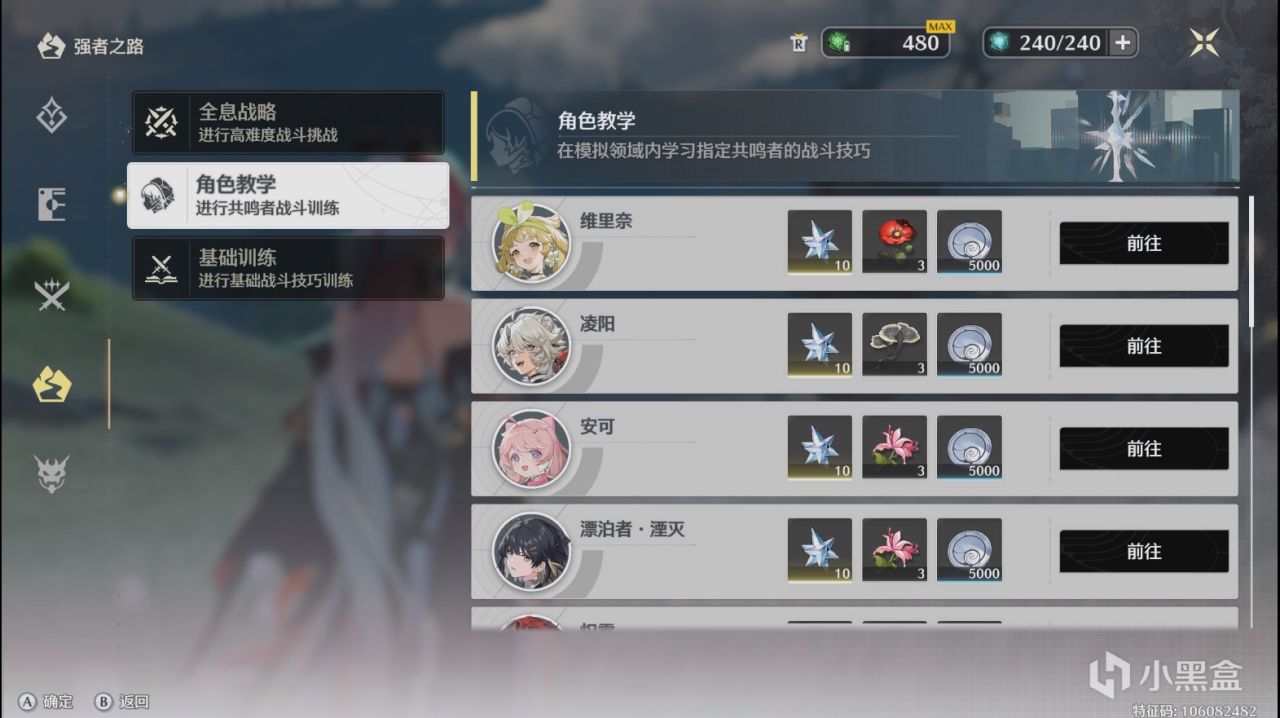Click shell credit 5000 reward for 凌阳
1280x718 pixels.
coord(969,345)
